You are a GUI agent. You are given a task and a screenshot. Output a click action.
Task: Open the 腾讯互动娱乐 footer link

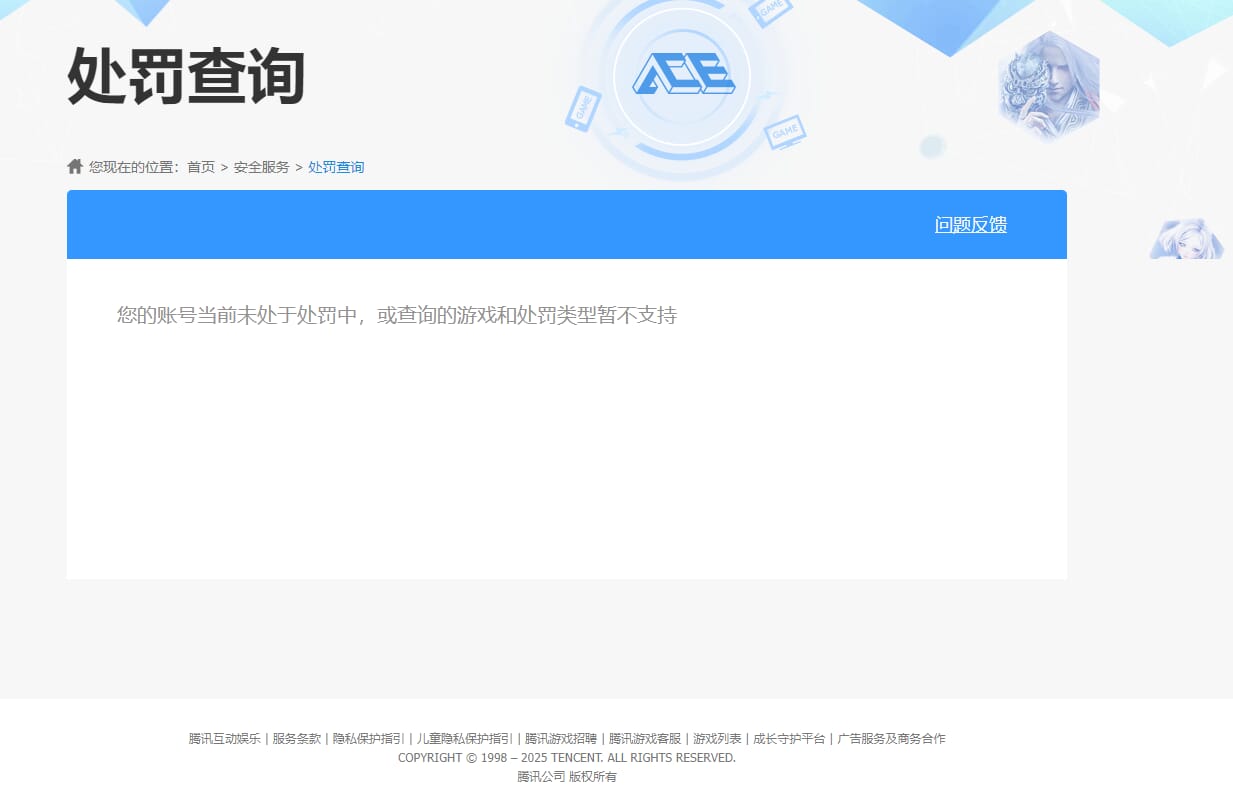click(225, 739)
